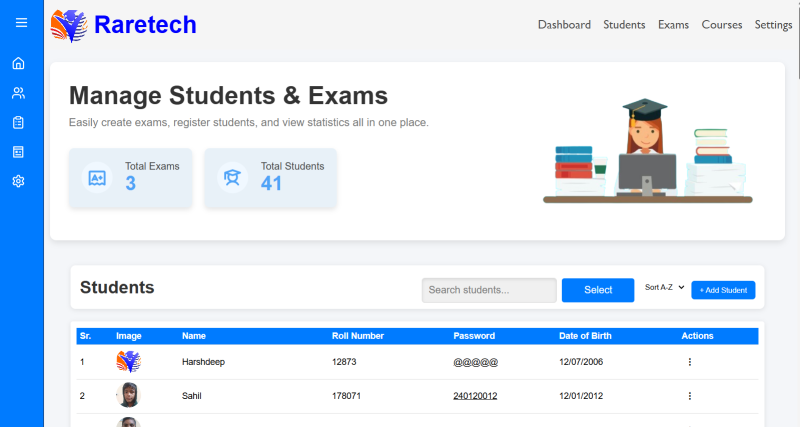Click the clipboard Exams icon in sidebar

coord(18,123)
